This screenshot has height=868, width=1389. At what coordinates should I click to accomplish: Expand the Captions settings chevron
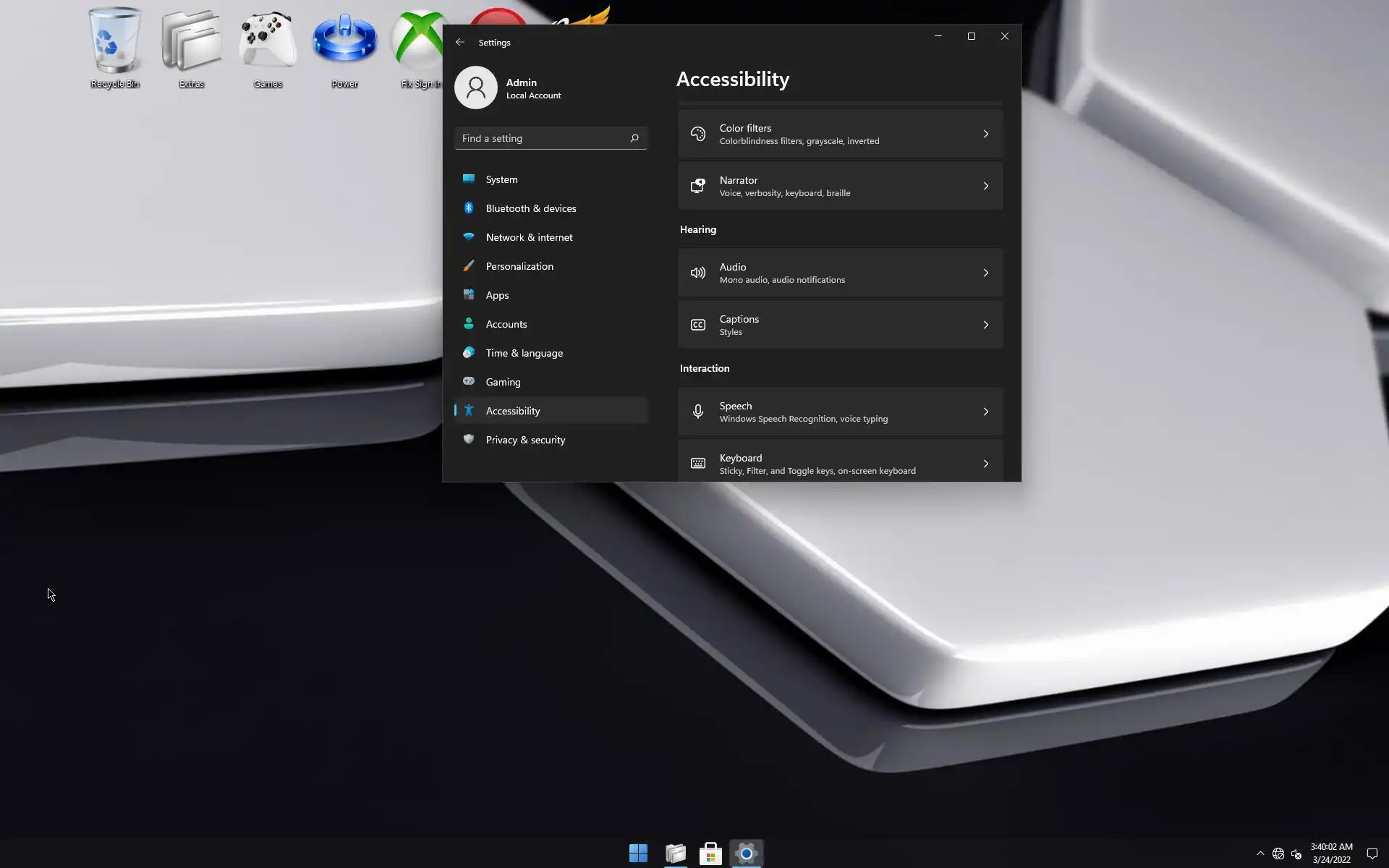985,325
